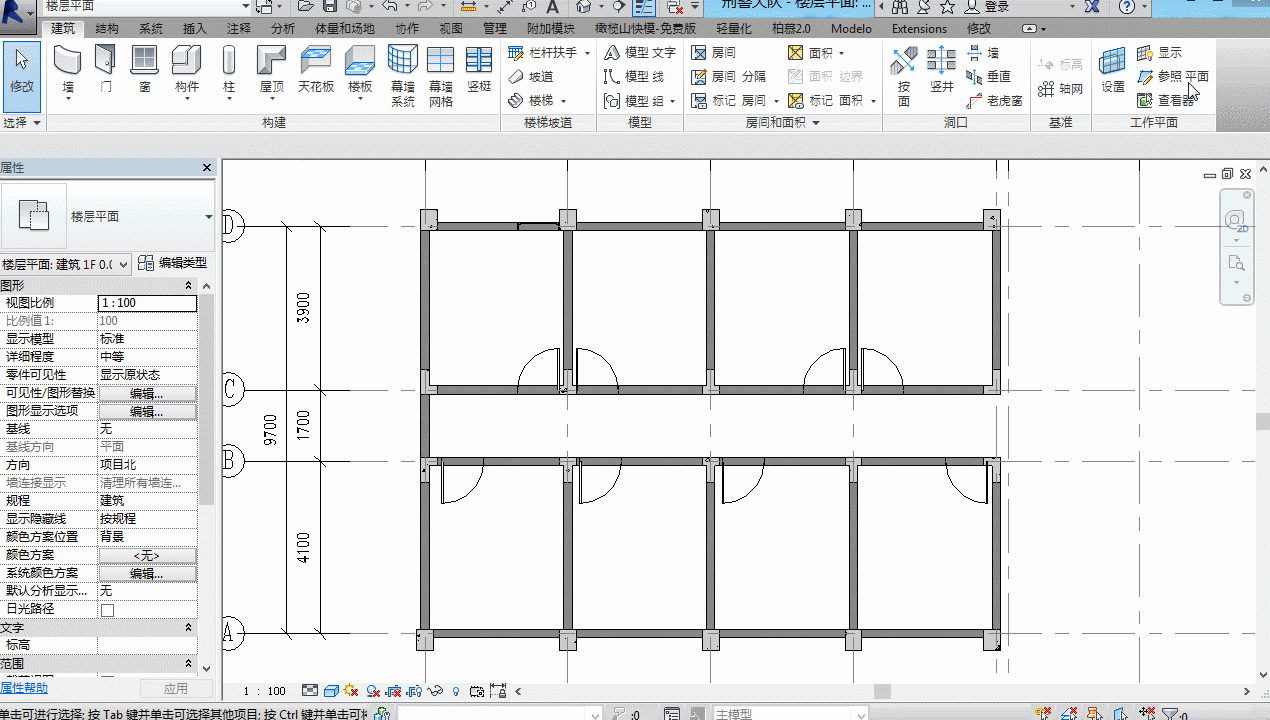
Task: Click 编辑 button for 可见性/图形替换
Action: 147,394
